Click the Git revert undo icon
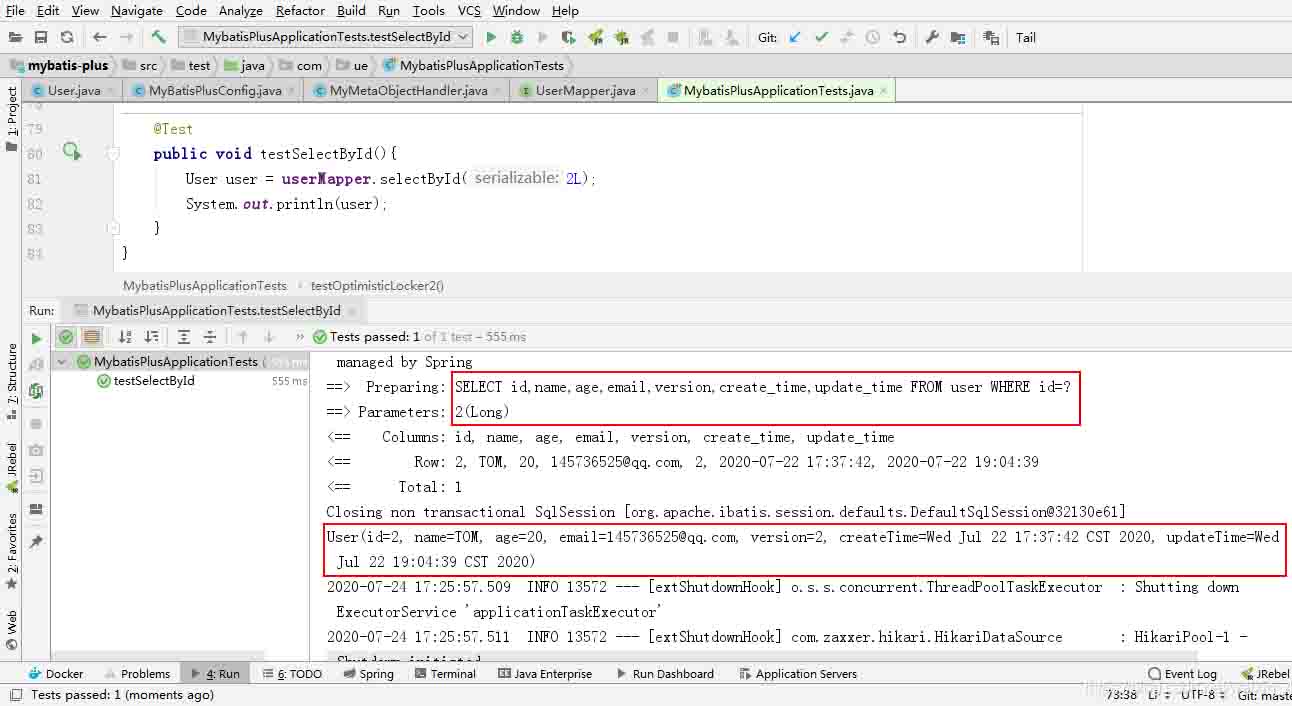 click(x=899, y=37)
